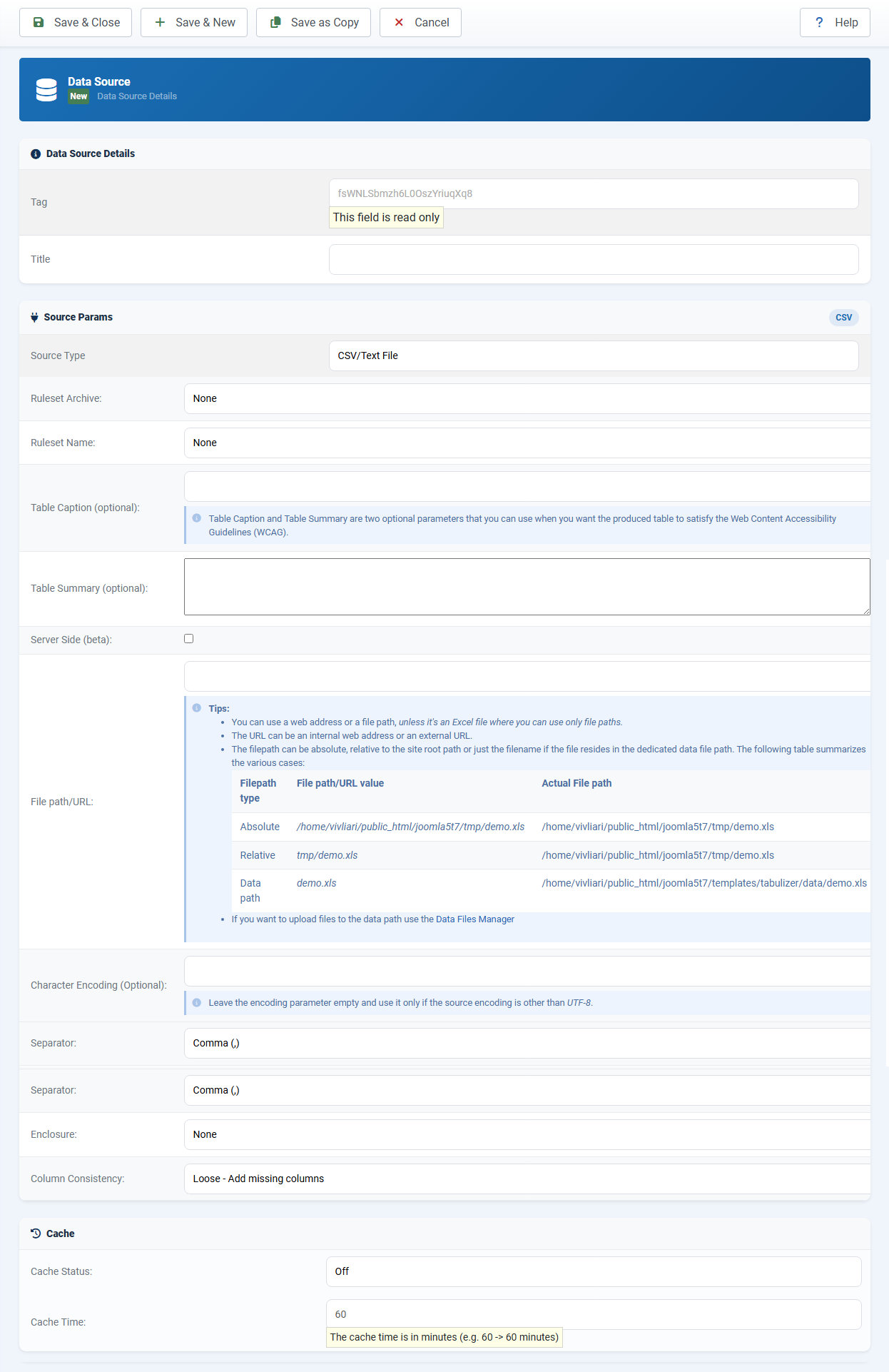Click the 'Data Source Details' section heading

[x=91, y=153]
